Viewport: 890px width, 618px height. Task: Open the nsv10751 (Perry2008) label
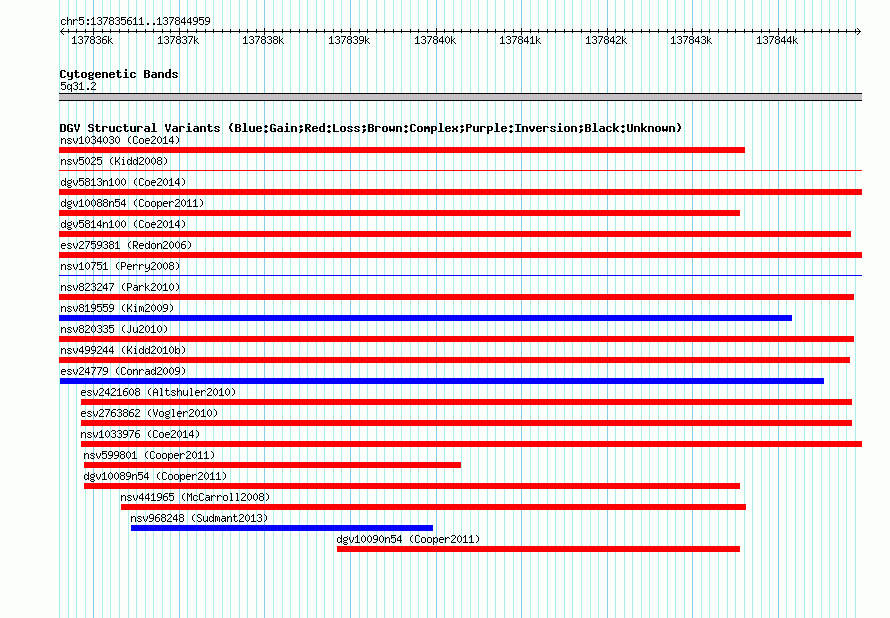pos(120,266)
